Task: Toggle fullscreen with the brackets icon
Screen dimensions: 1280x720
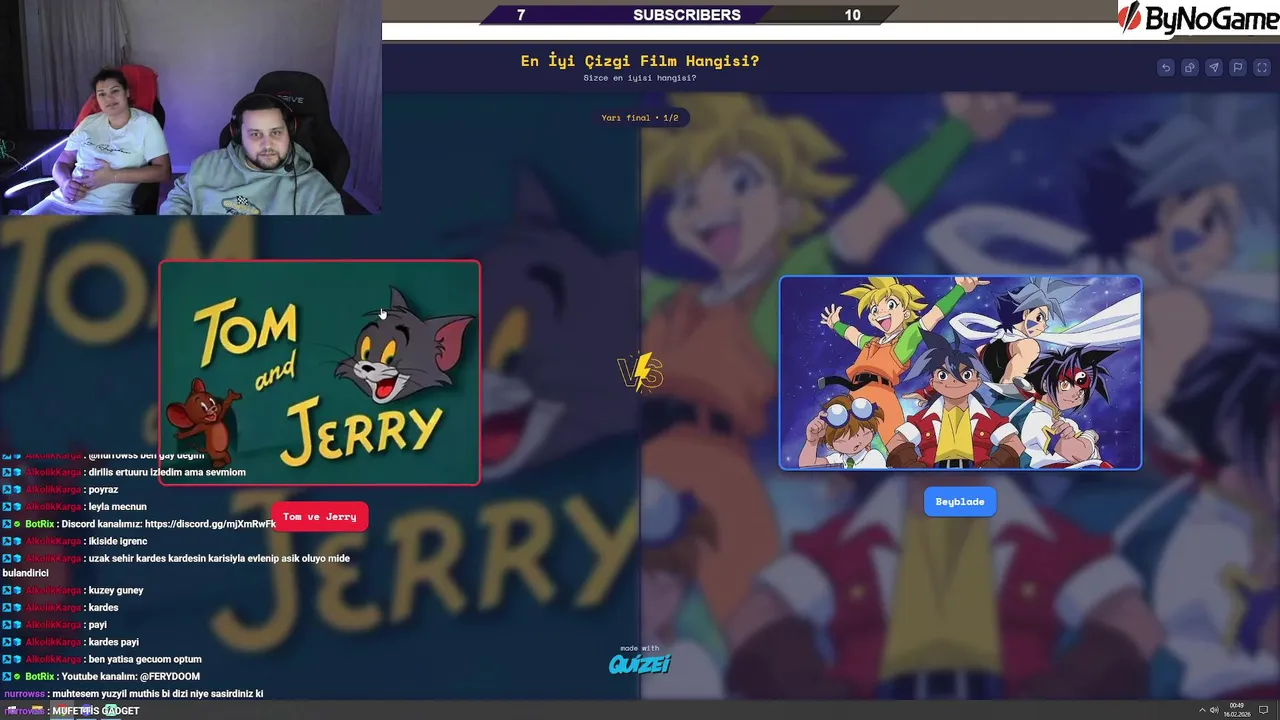Action: click(x=1262, y=68)
